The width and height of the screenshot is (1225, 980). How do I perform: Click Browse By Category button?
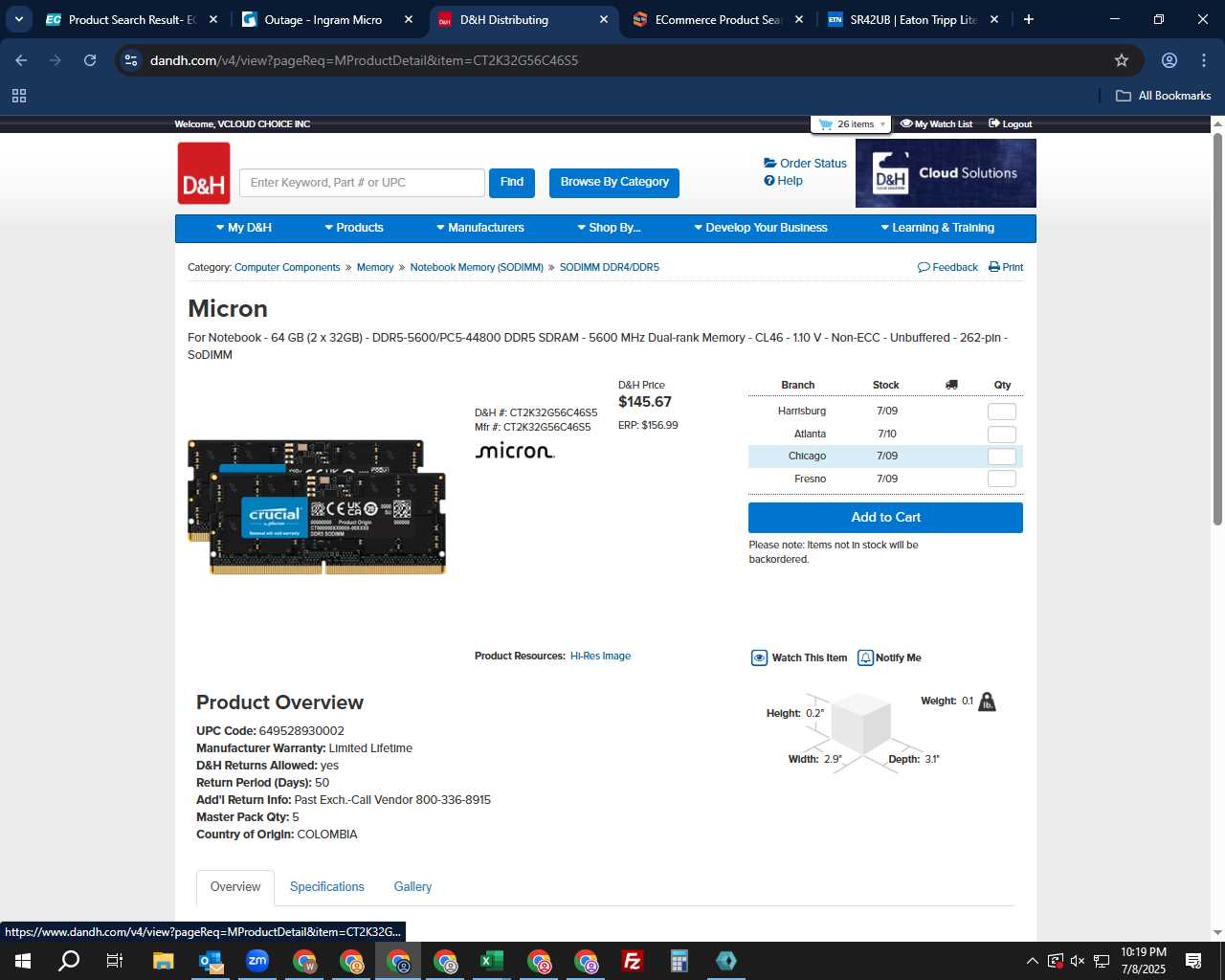(x=614, y=183)
